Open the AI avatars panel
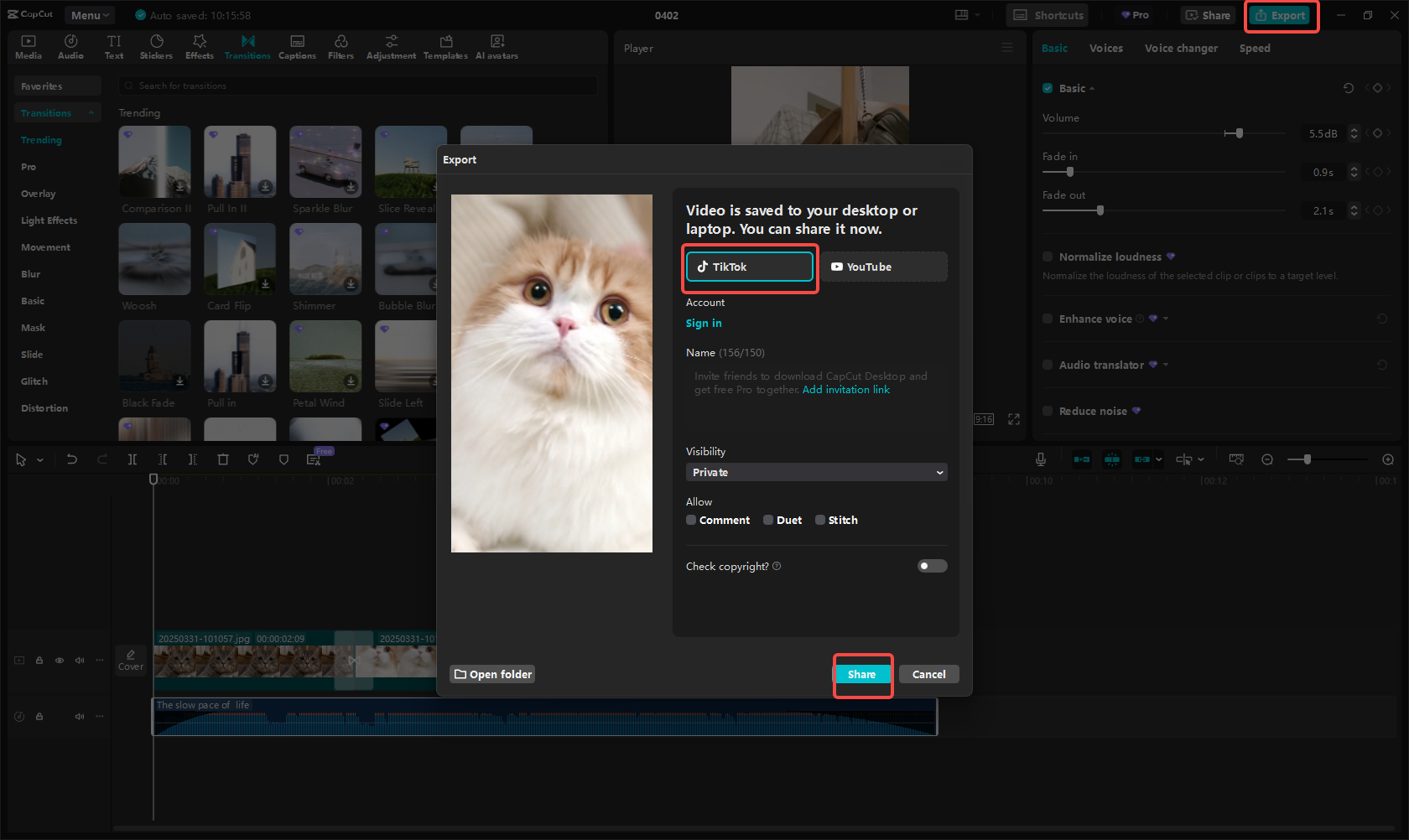 (497, 46)
